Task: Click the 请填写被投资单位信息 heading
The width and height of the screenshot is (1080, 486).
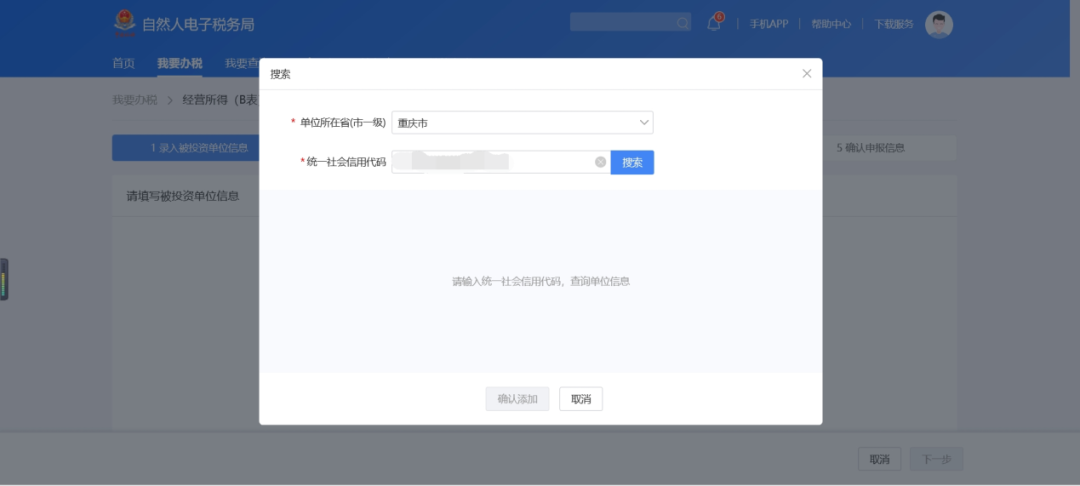Action: pyautogui.click(x=183, y=196)
